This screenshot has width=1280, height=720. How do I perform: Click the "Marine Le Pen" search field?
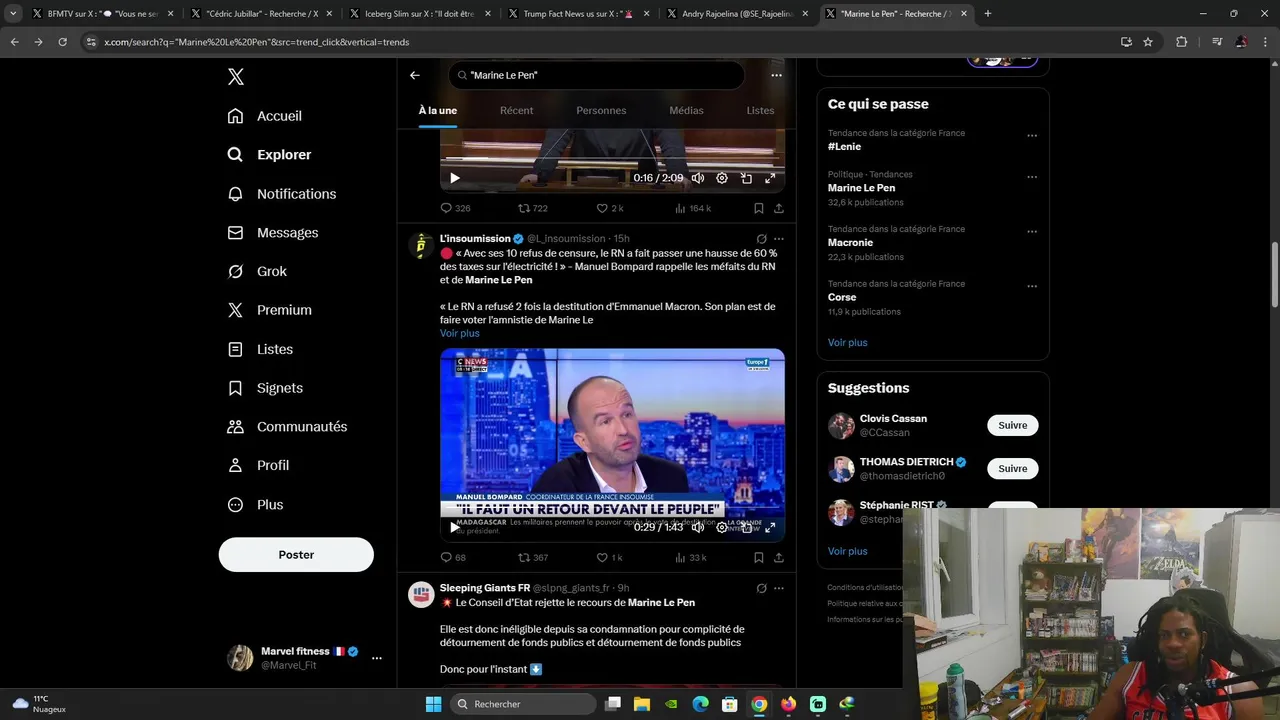[596, 75]
